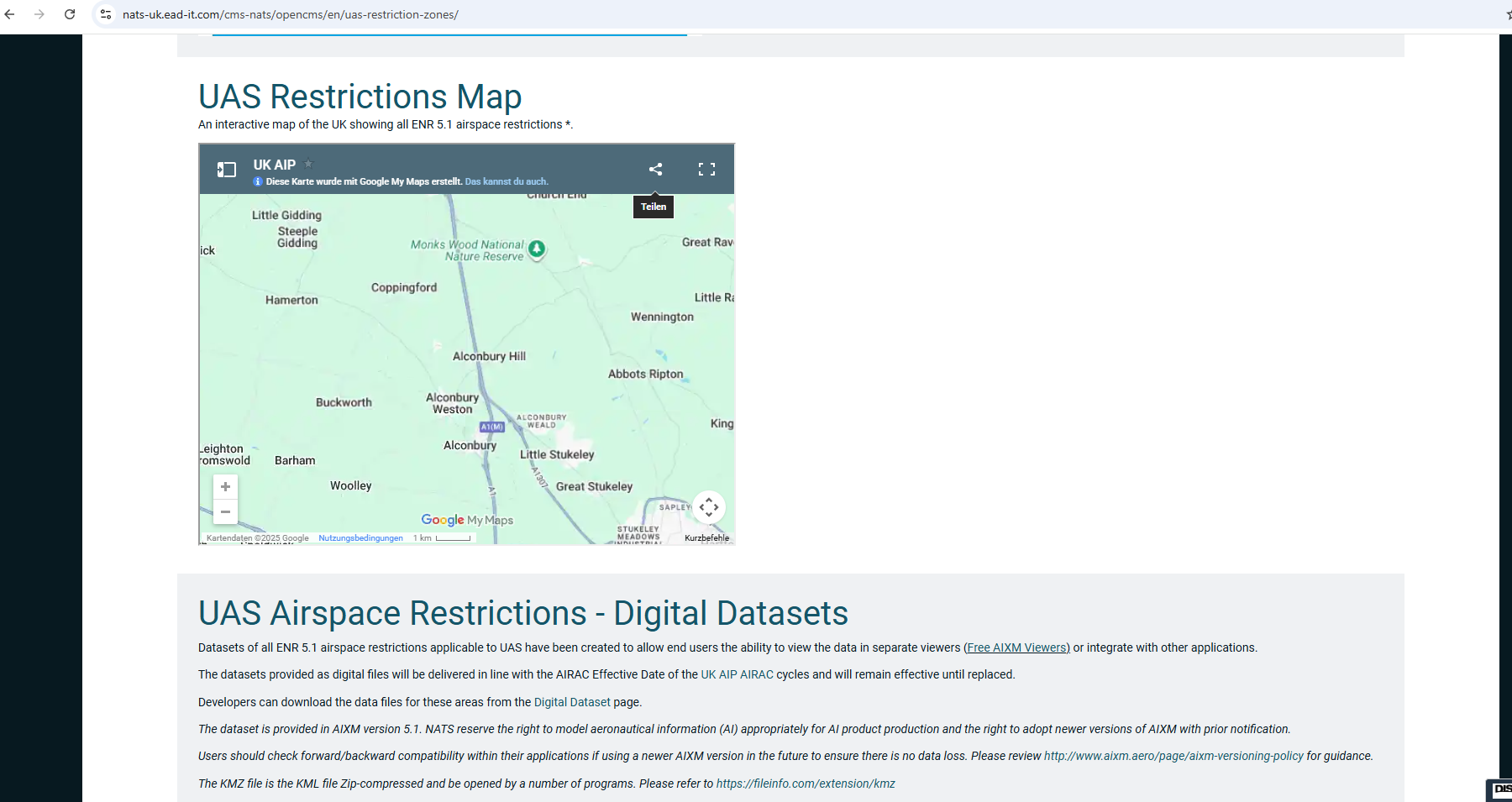Image resolution: width=1512 pixels, height=802 pixels.
Task: Follow the UK AIP AIRAC link
Action: [x=737, y=674]
